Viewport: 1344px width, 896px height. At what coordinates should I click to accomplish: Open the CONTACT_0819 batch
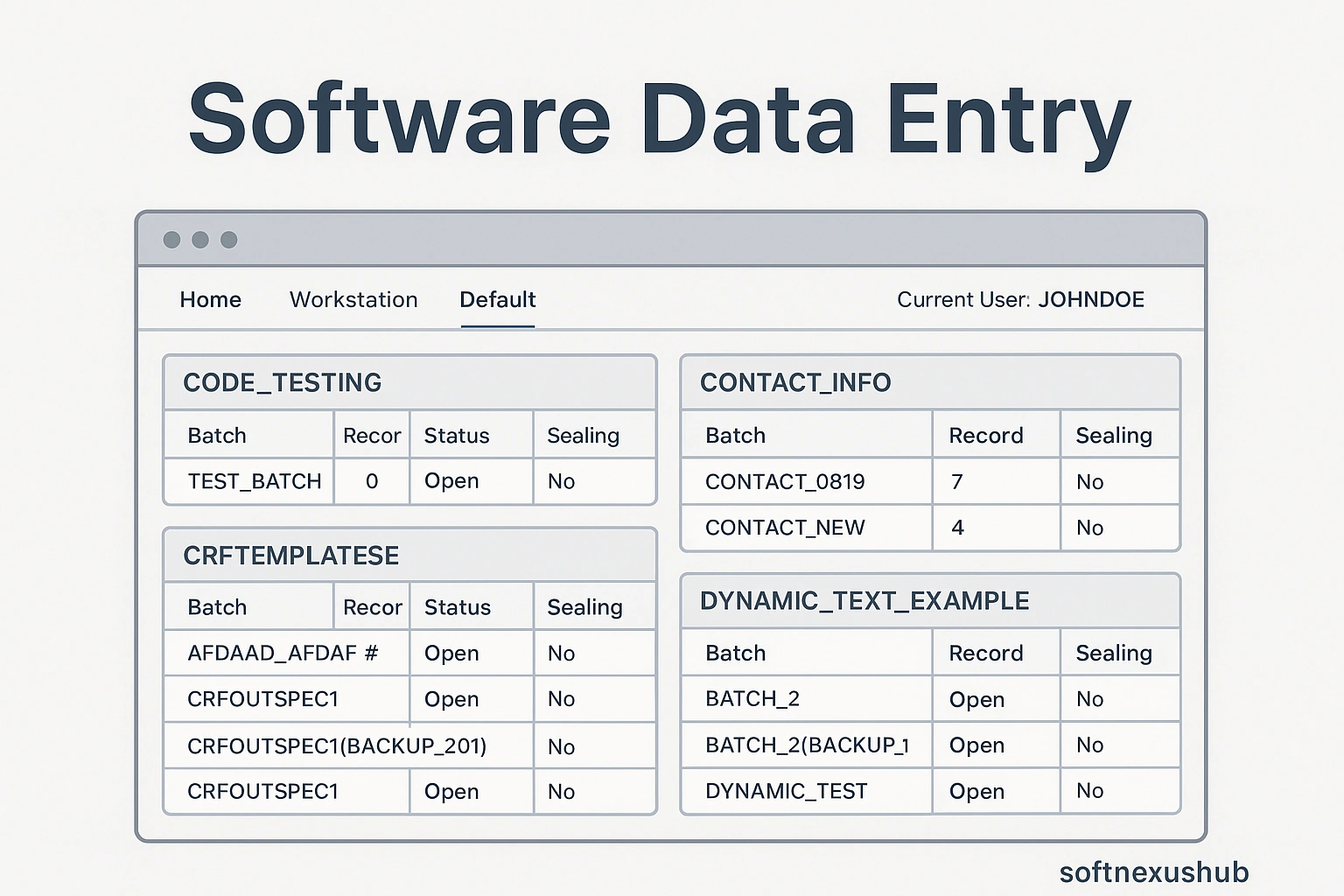coord(784,481)
